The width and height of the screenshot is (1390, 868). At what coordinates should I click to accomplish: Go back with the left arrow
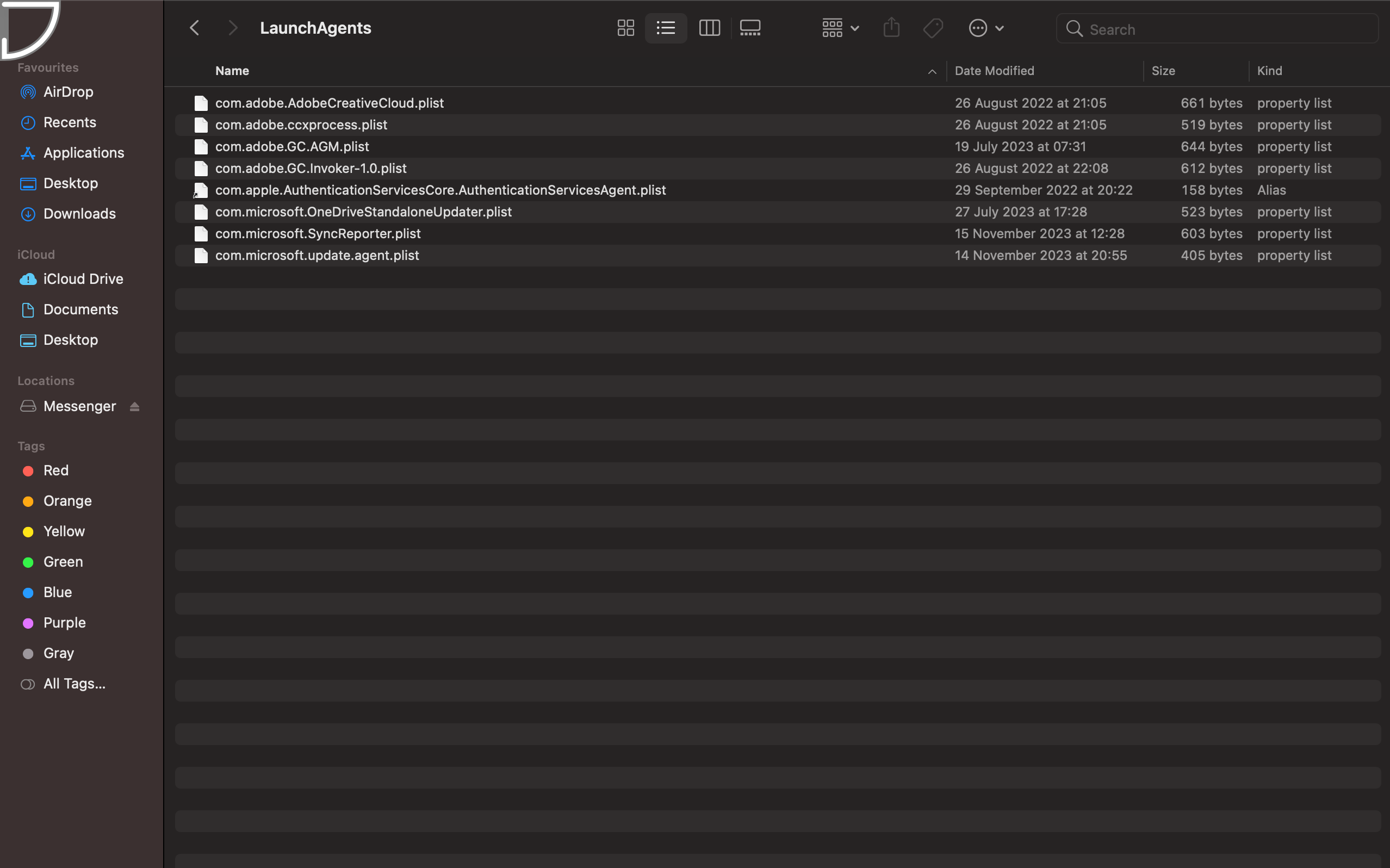[x=195, y=28]
